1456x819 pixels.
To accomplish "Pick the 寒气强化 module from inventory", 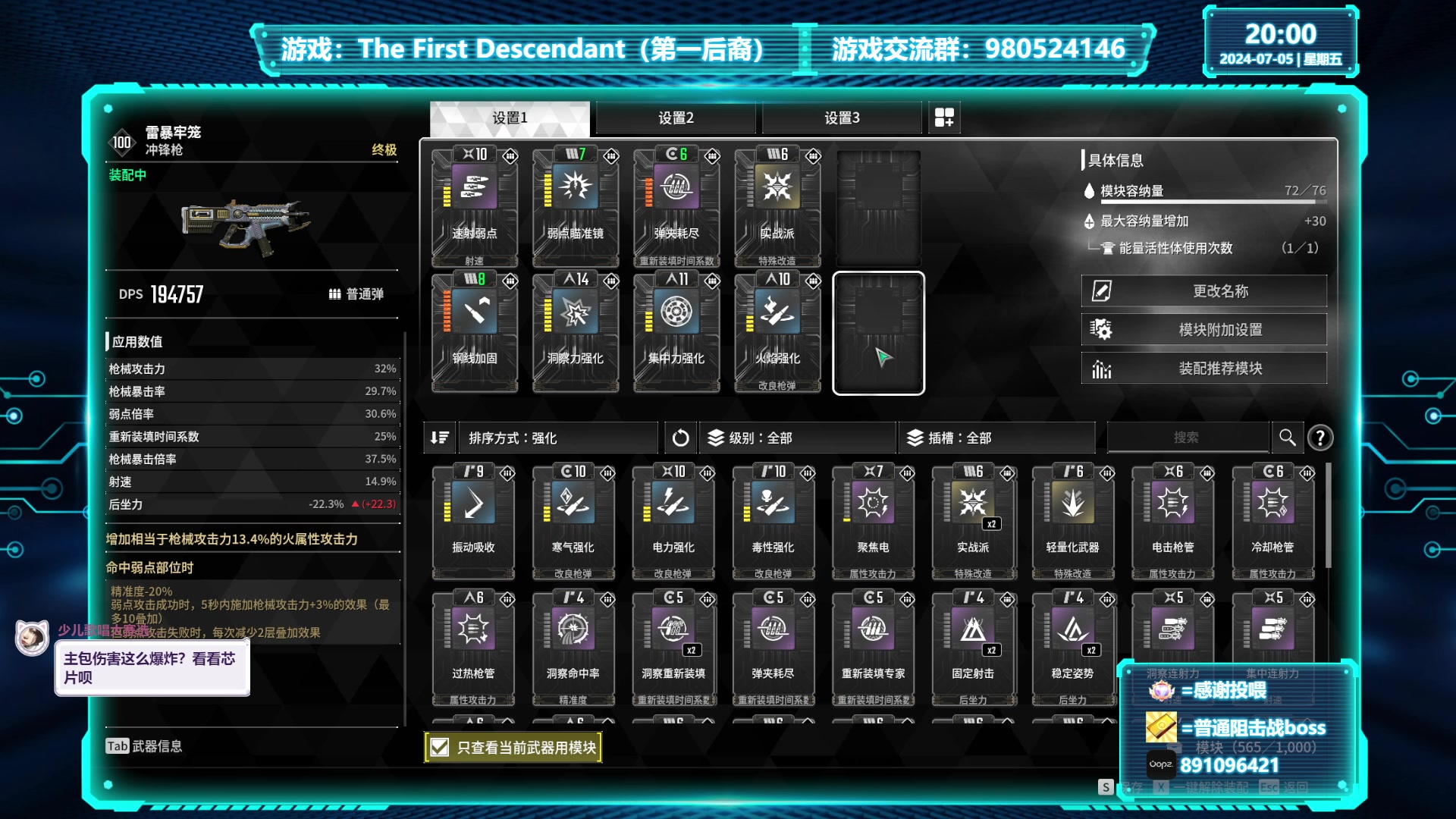I will 573,522.
